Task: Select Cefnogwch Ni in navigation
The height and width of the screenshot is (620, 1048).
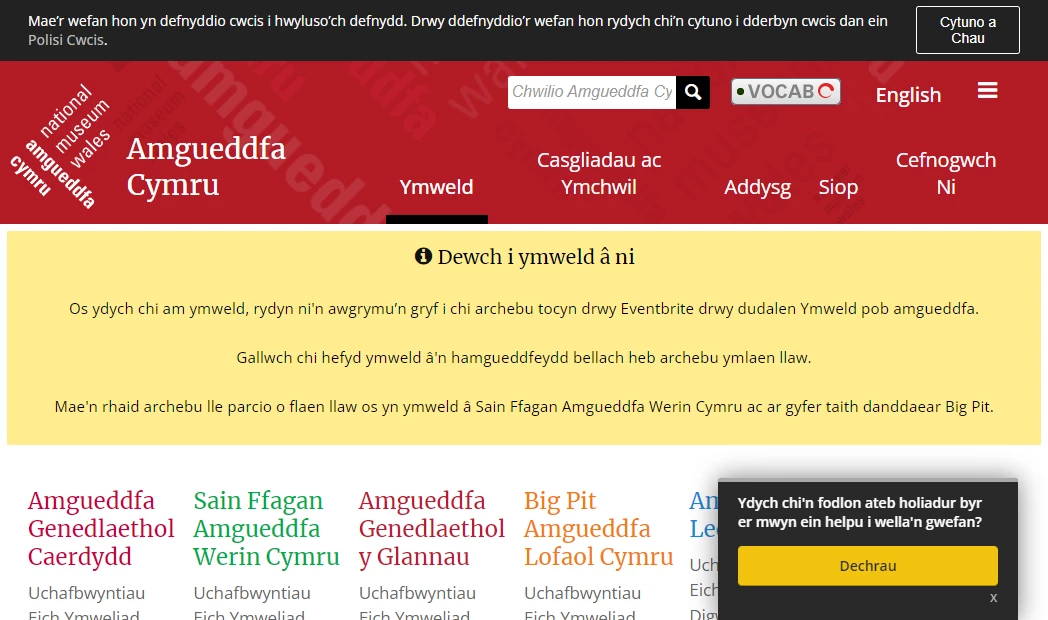Action: click(x=945, y=173)
